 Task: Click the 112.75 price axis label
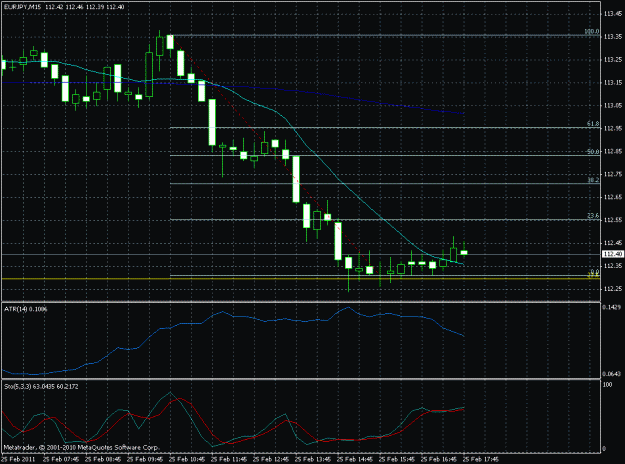[613, 174]
